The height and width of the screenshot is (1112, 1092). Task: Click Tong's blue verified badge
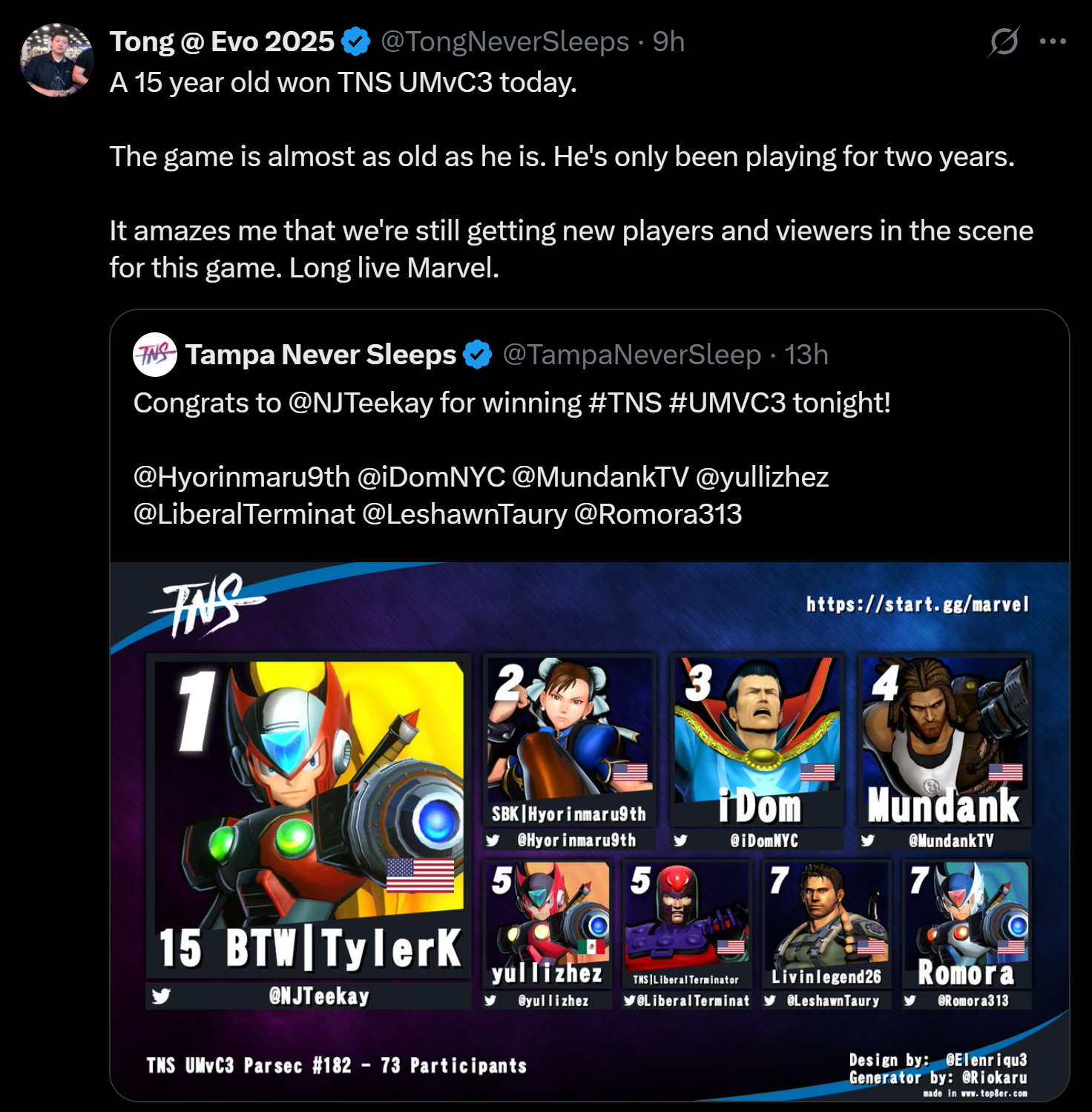coord(356,42)
